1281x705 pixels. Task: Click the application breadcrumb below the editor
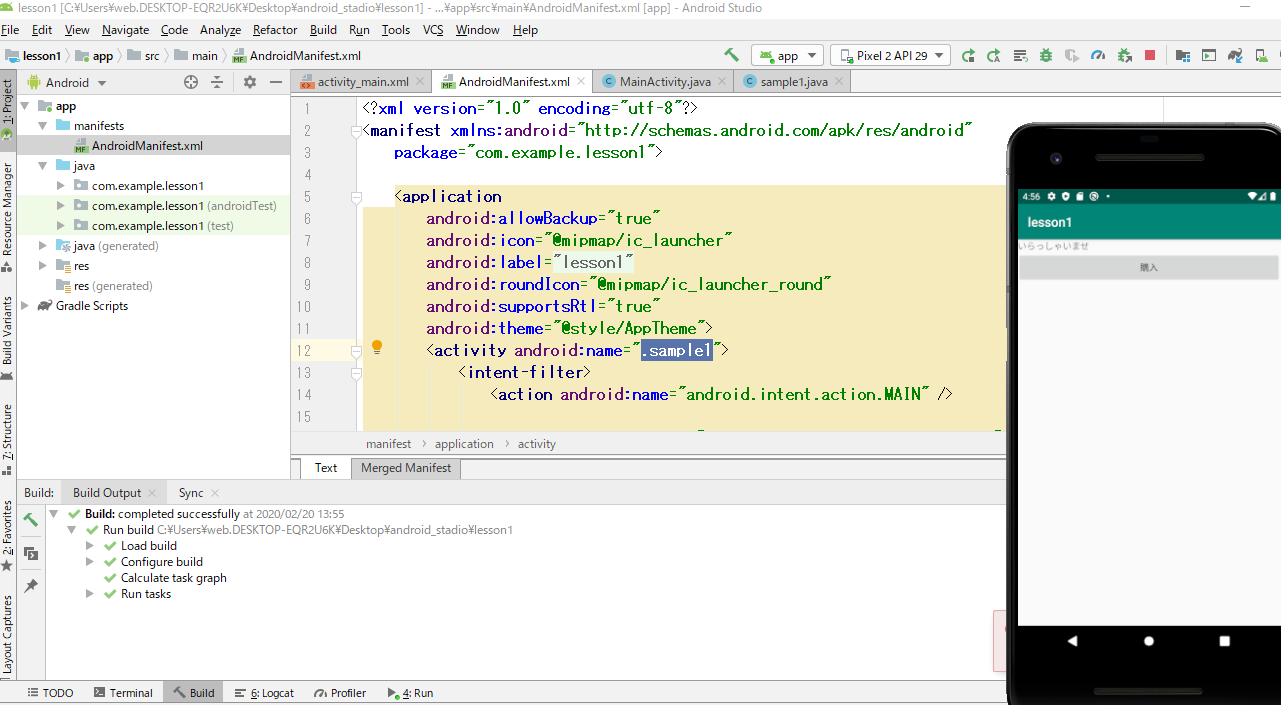pyautogui.click(x=464, y=444)
